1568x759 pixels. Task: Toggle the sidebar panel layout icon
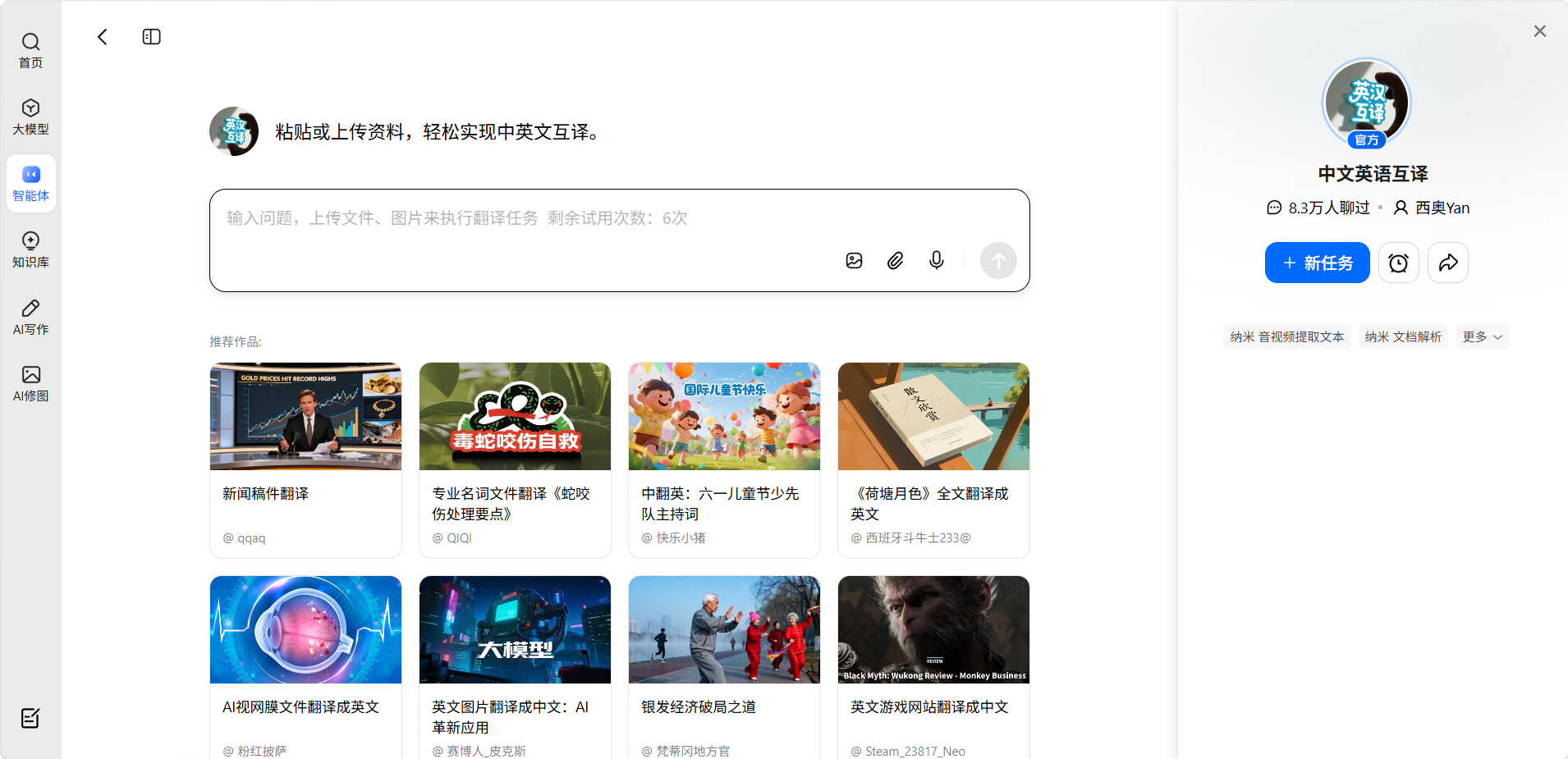[151, 37]
